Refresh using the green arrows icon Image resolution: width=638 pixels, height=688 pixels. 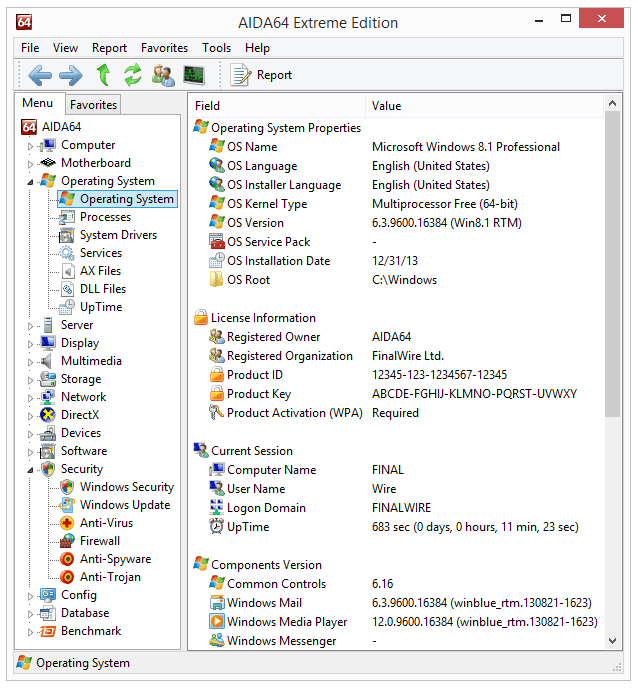point(132,75)
